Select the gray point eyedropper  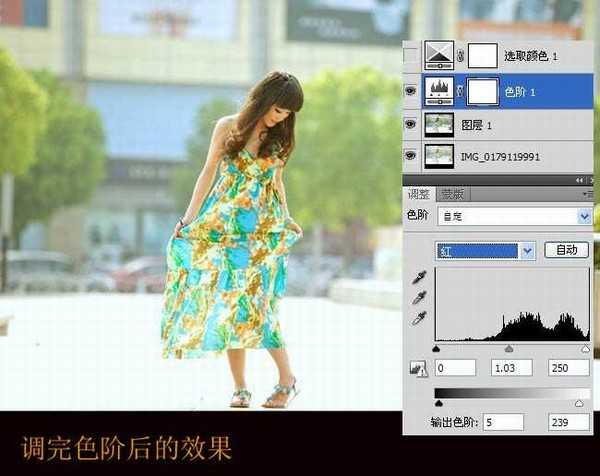[x=419, y=297]
